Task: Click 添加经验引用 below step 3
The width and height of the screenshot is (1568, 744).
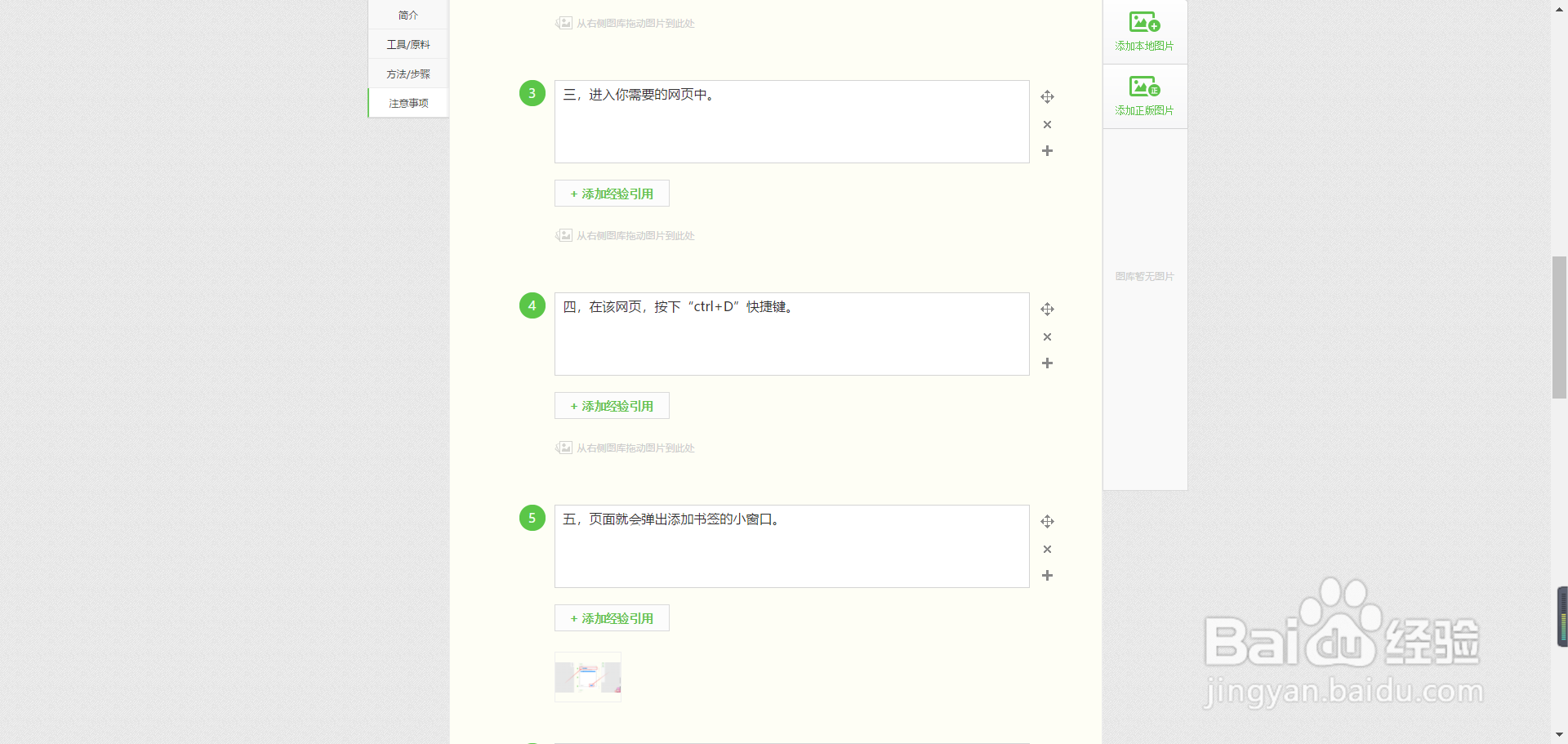Action: pos(611,194)
